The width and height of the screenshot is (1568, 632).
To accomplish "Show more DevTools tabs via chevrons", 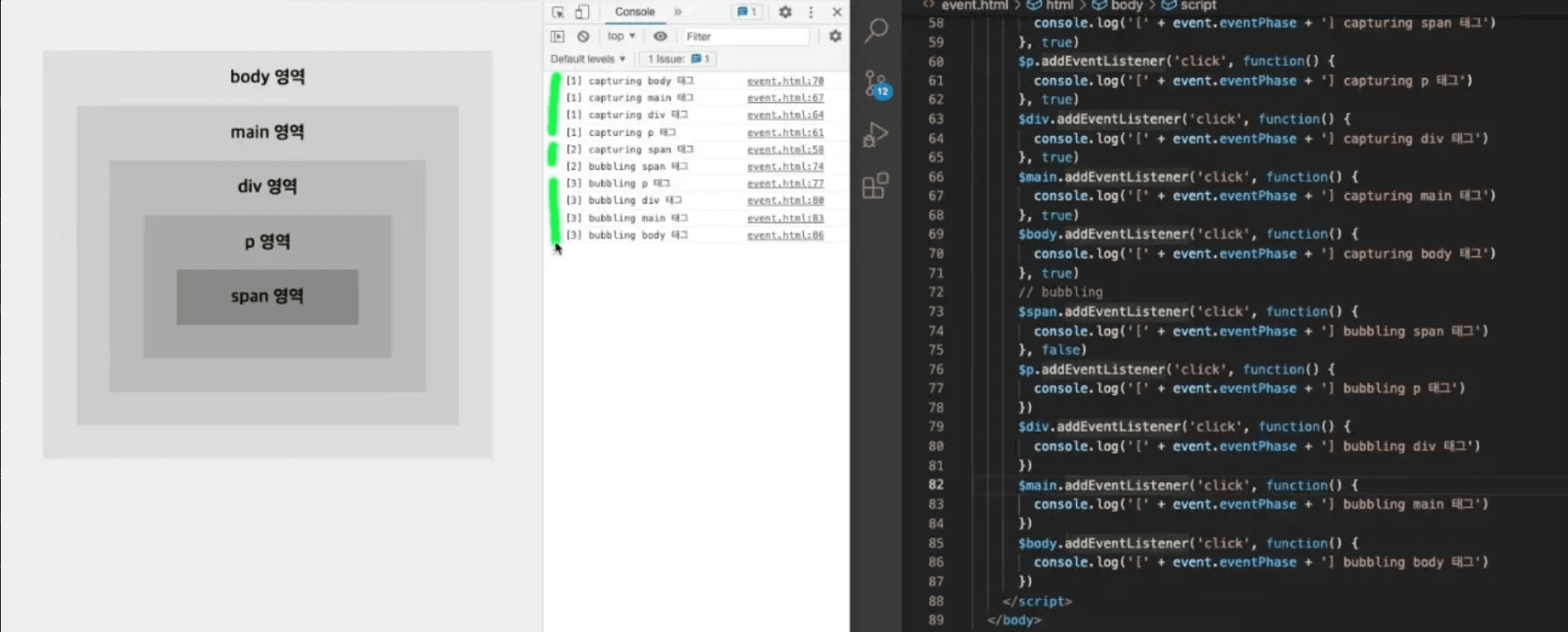I will click(678, 12).
